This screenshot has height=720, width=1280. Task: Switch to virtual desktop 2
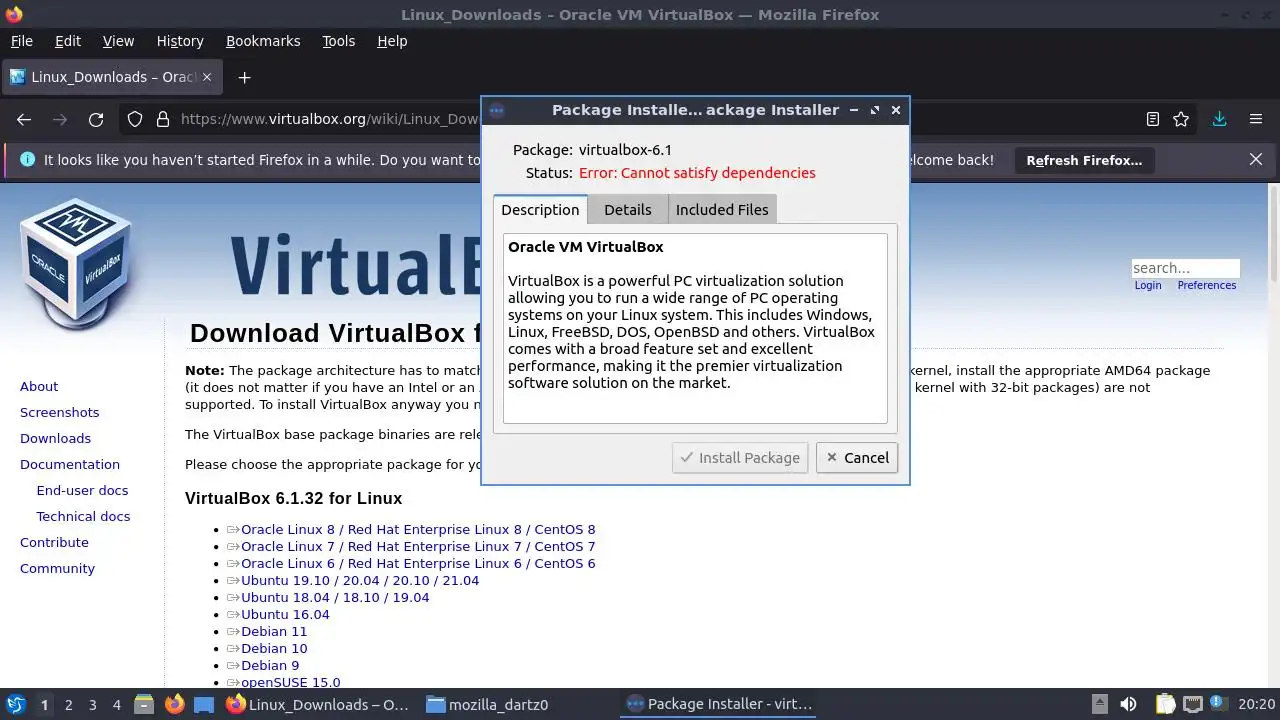pyautogui.click(x=68, y=704)
